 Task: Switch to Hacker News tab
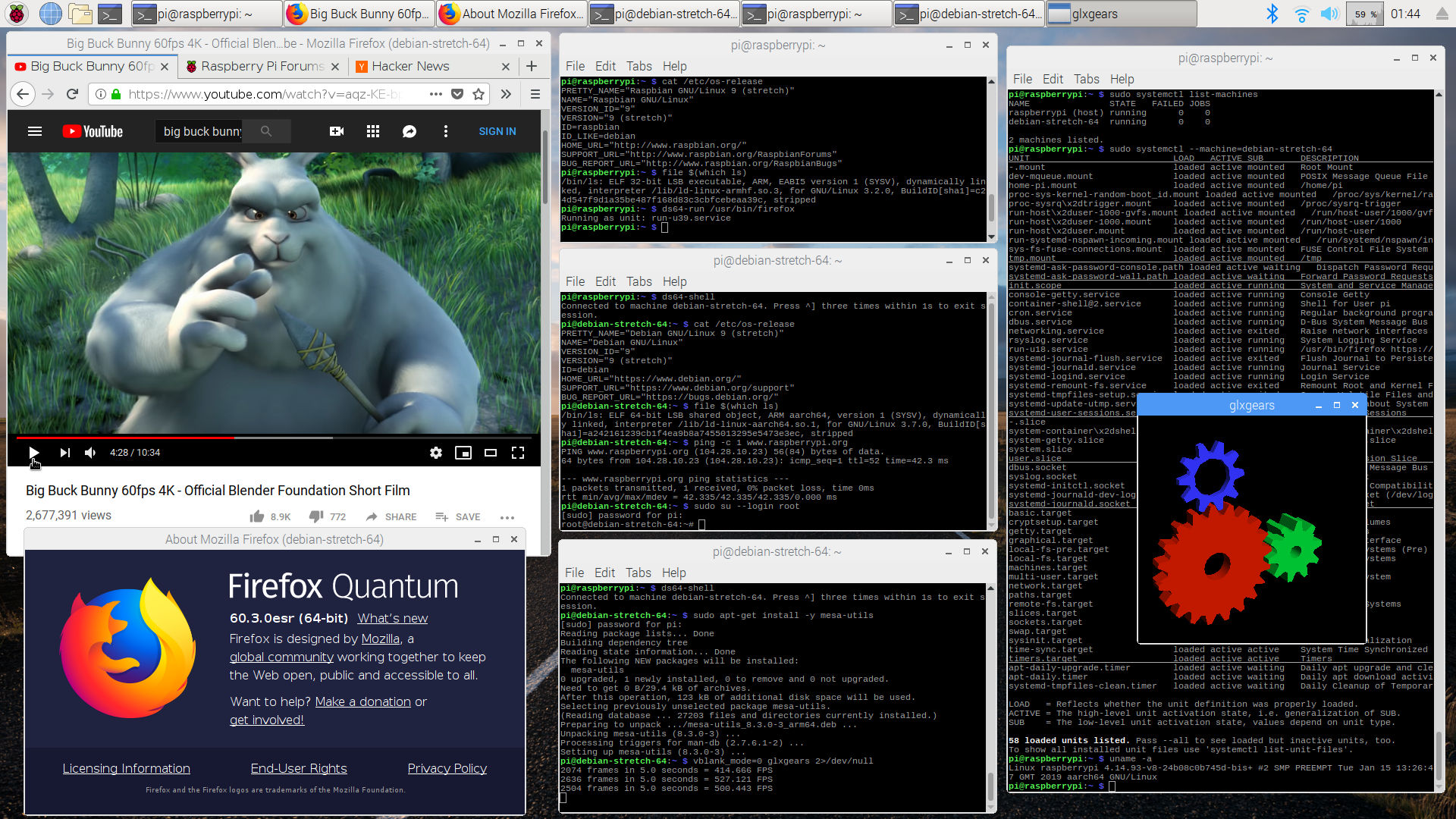click(x=410, y=67)
